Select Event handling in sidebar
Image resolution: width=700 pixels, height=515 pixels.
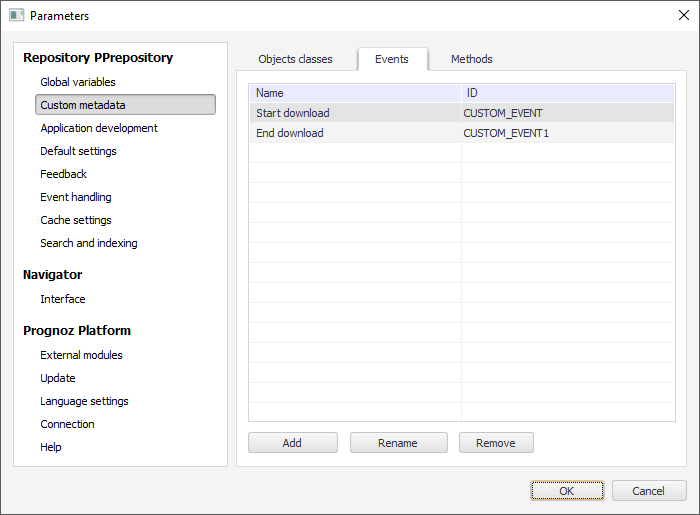click(x=76, y=197)
